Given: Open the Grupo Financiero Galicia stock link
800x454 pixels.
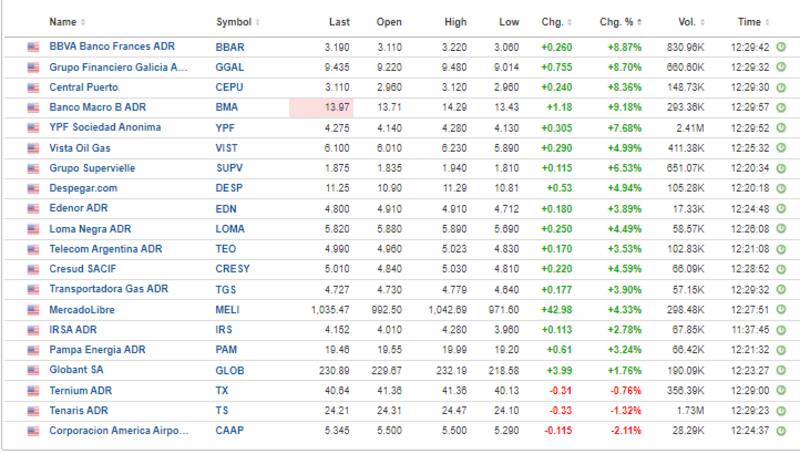Looking at the screenshot, I should [118, 67].
